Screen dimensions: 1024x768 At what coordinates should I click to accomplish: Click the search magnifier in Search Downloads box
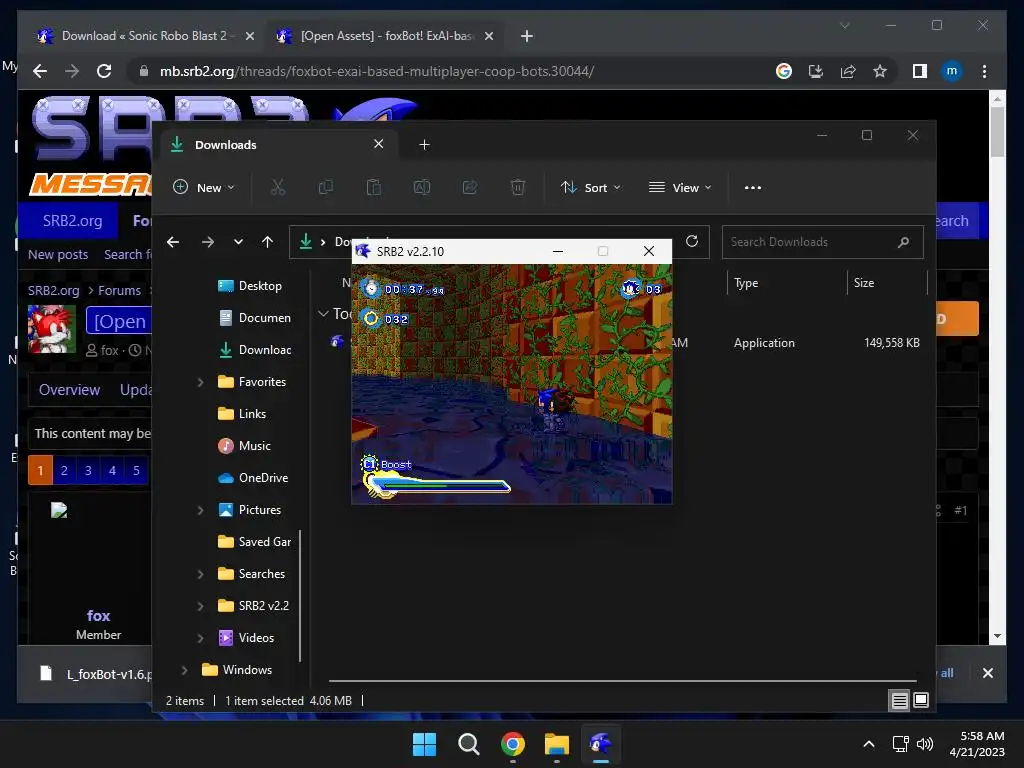coord(904,242)
